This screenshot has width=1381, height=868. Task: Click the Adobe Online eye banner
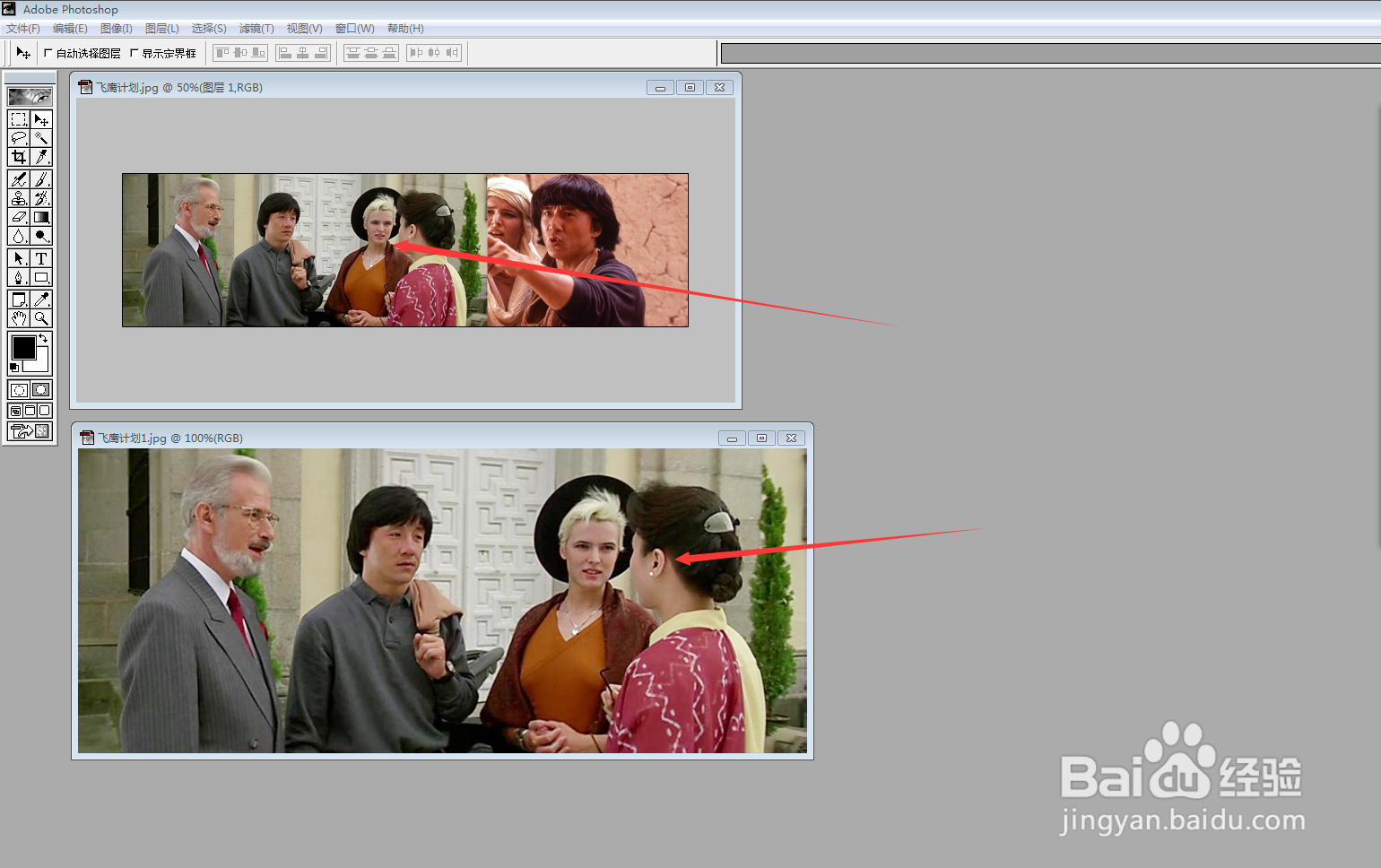pos(30,96)
